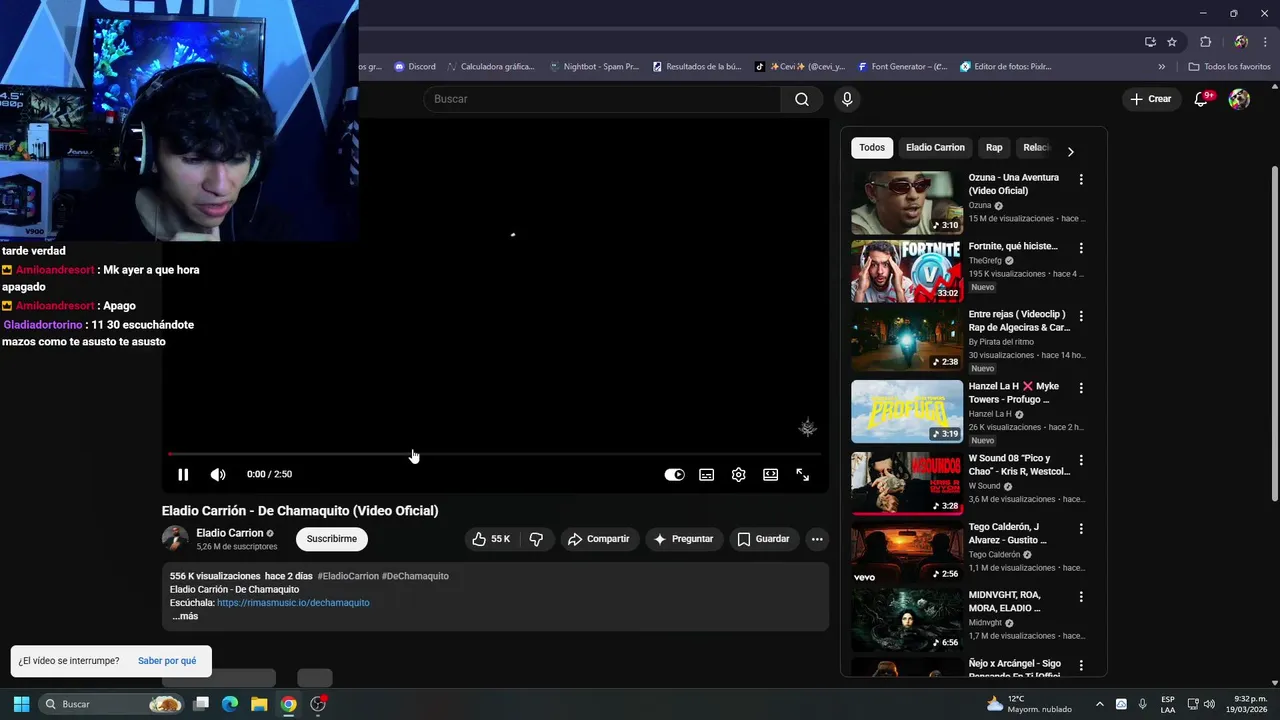Open options menu for Hanzel La H video
Screen dimensions: 1280x720
pos(1081,388)
